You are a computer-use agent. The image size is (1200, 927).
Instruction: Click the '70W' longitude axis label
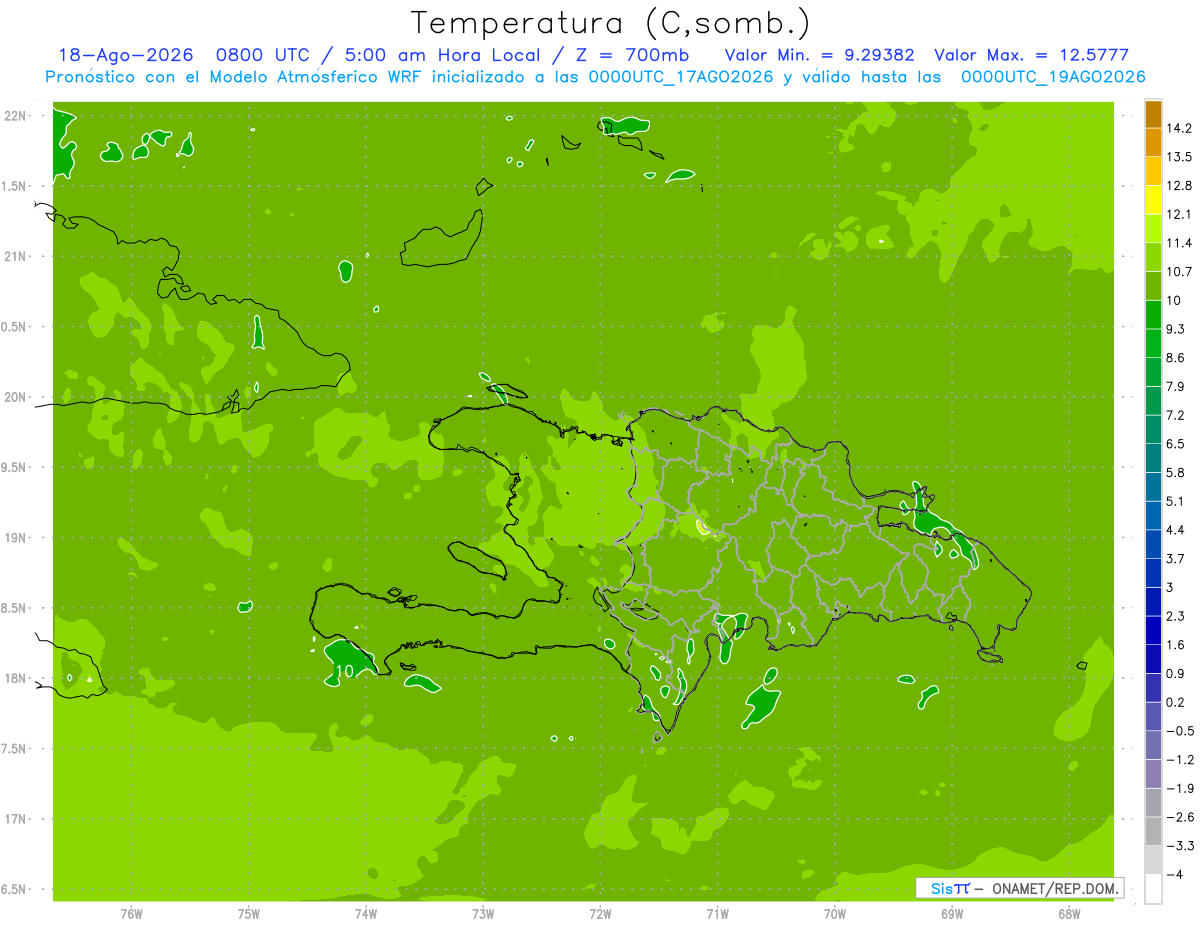point(835,914)
